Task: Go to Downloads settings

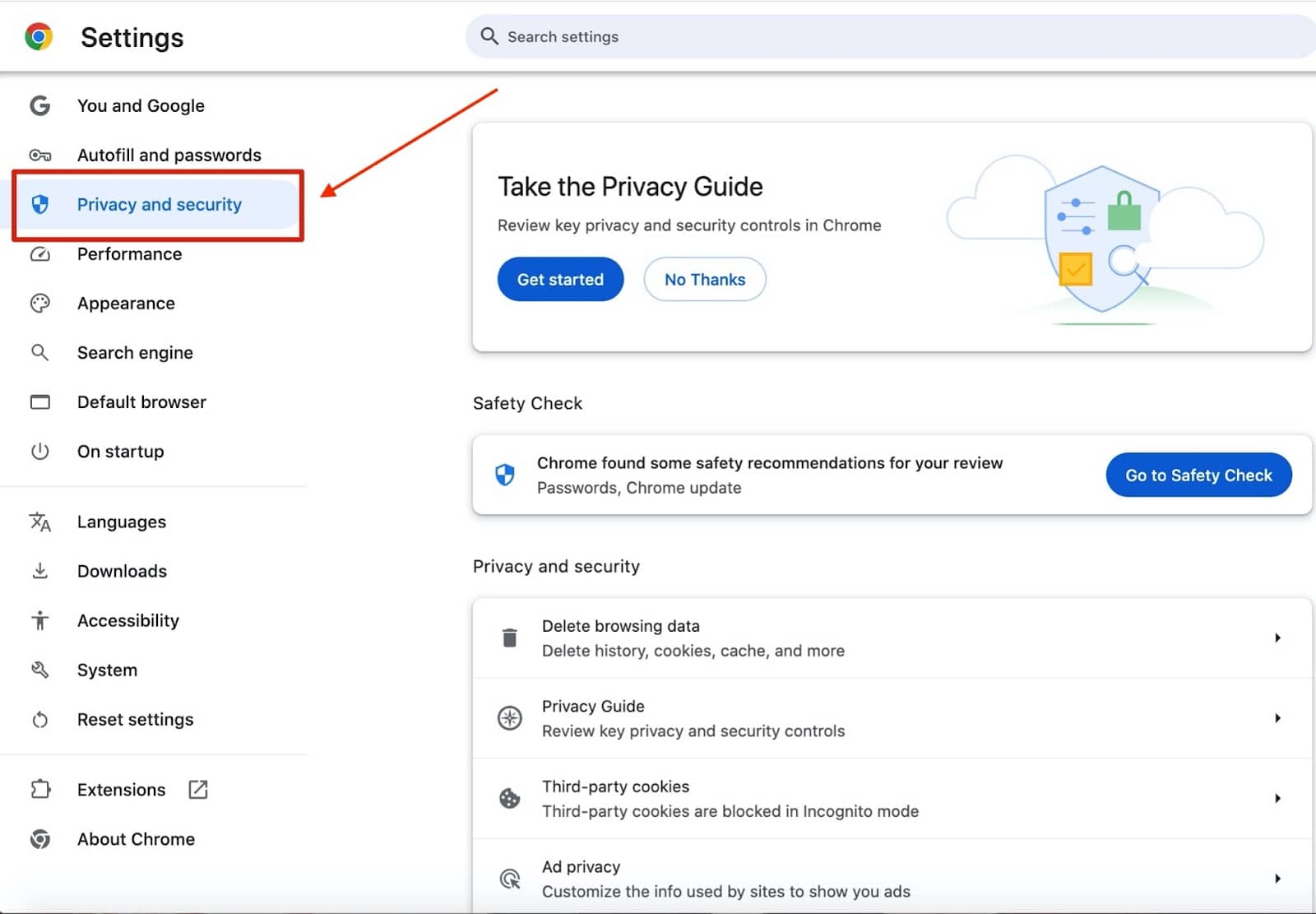Action: pos(122,572)
